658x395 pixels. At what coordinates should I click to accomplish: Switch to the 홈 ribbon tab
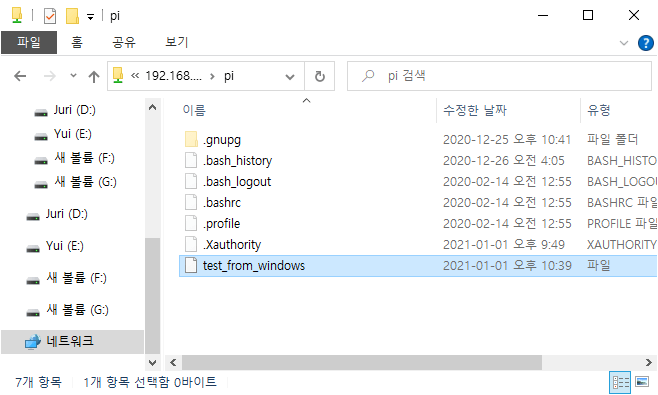[x=77, y=42]
